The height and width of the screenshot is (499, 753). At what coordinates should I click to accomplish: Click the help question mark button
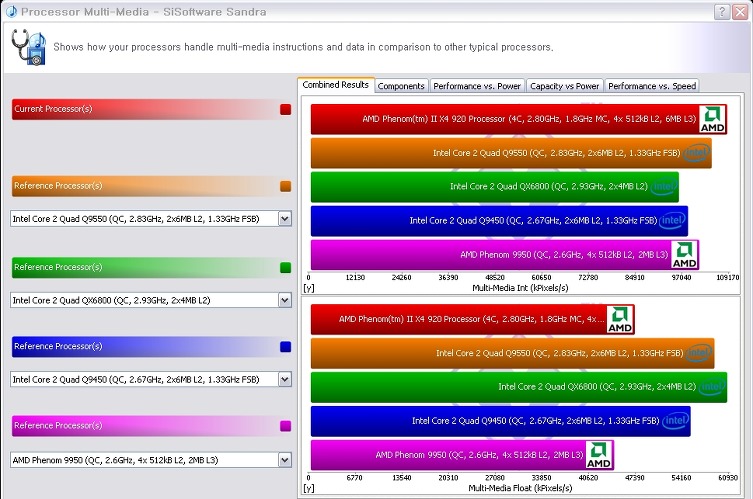[721, 12]
